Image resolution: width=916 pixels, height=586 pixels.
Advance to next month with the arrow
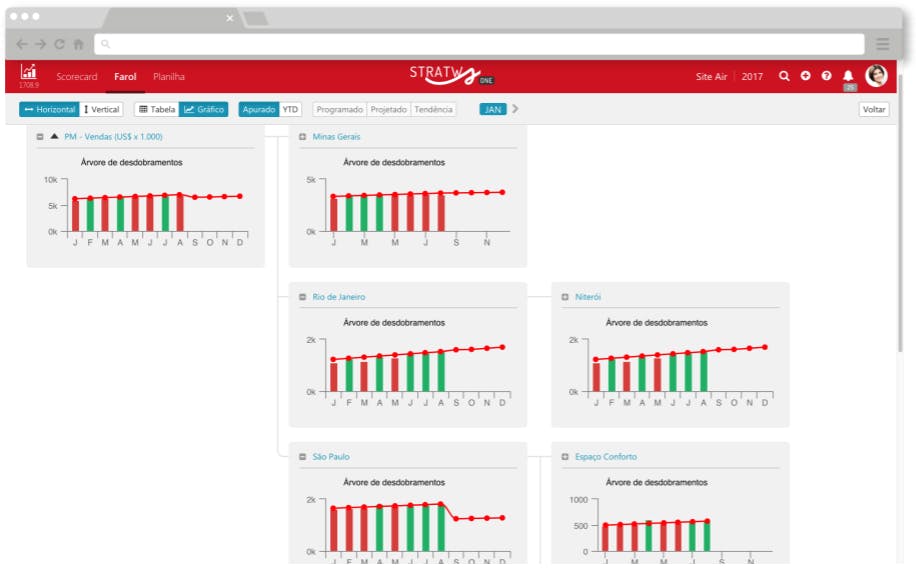[x=515, y=109]
